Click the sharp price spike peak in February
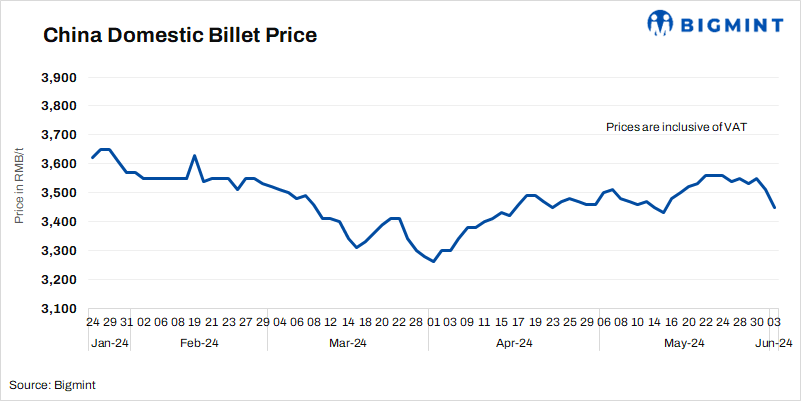The height and width of the screenshot is (401, 801). 194,156
